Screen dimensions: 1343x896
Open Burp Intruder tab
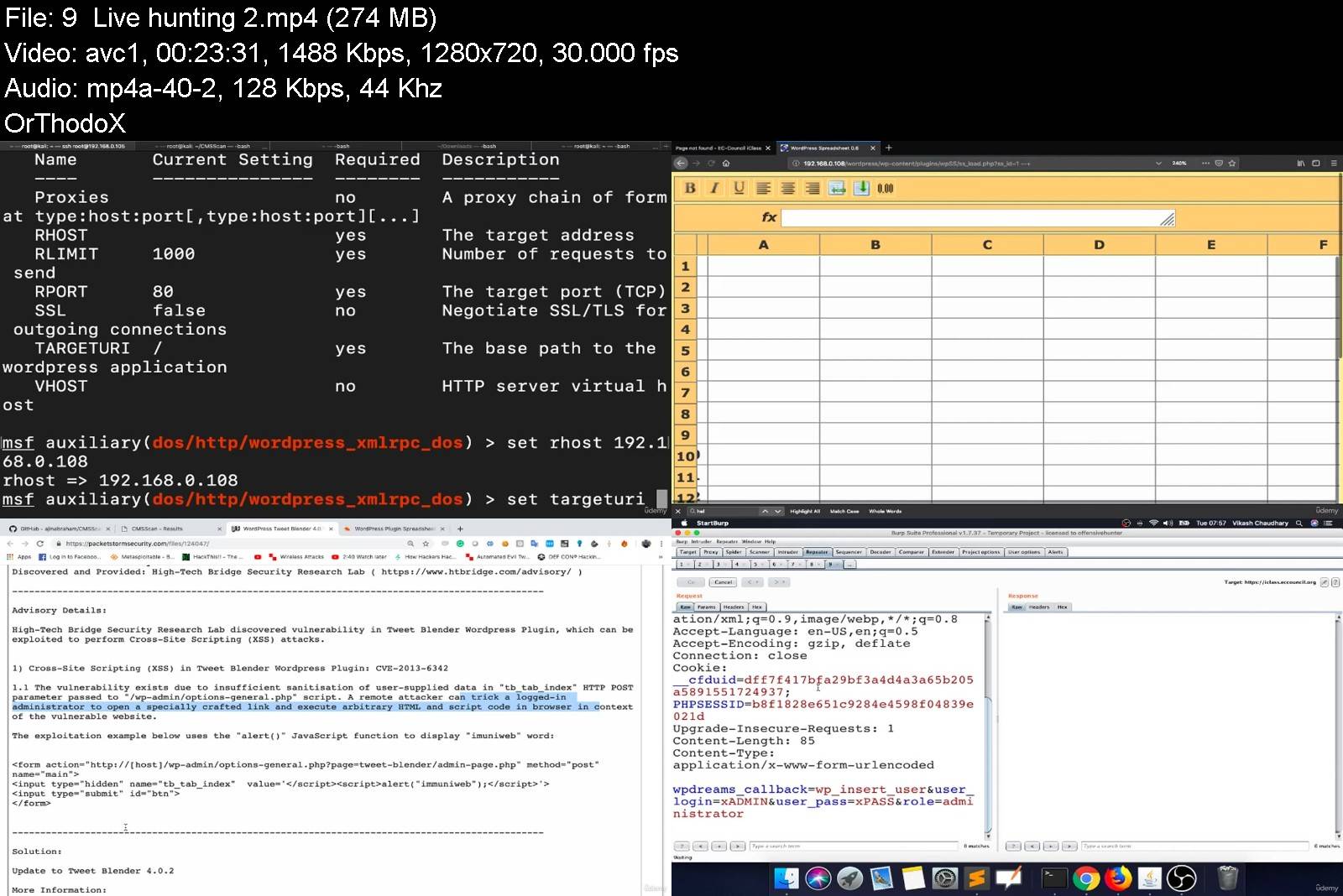[787, 552]
